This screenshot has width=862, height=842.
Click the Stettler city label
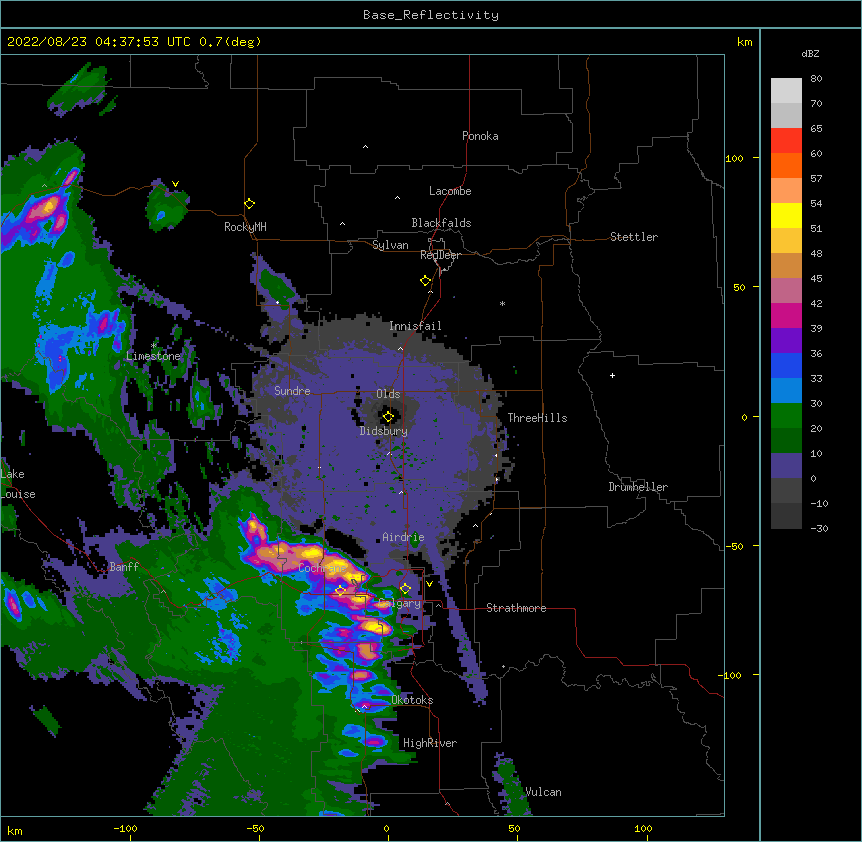634,237
